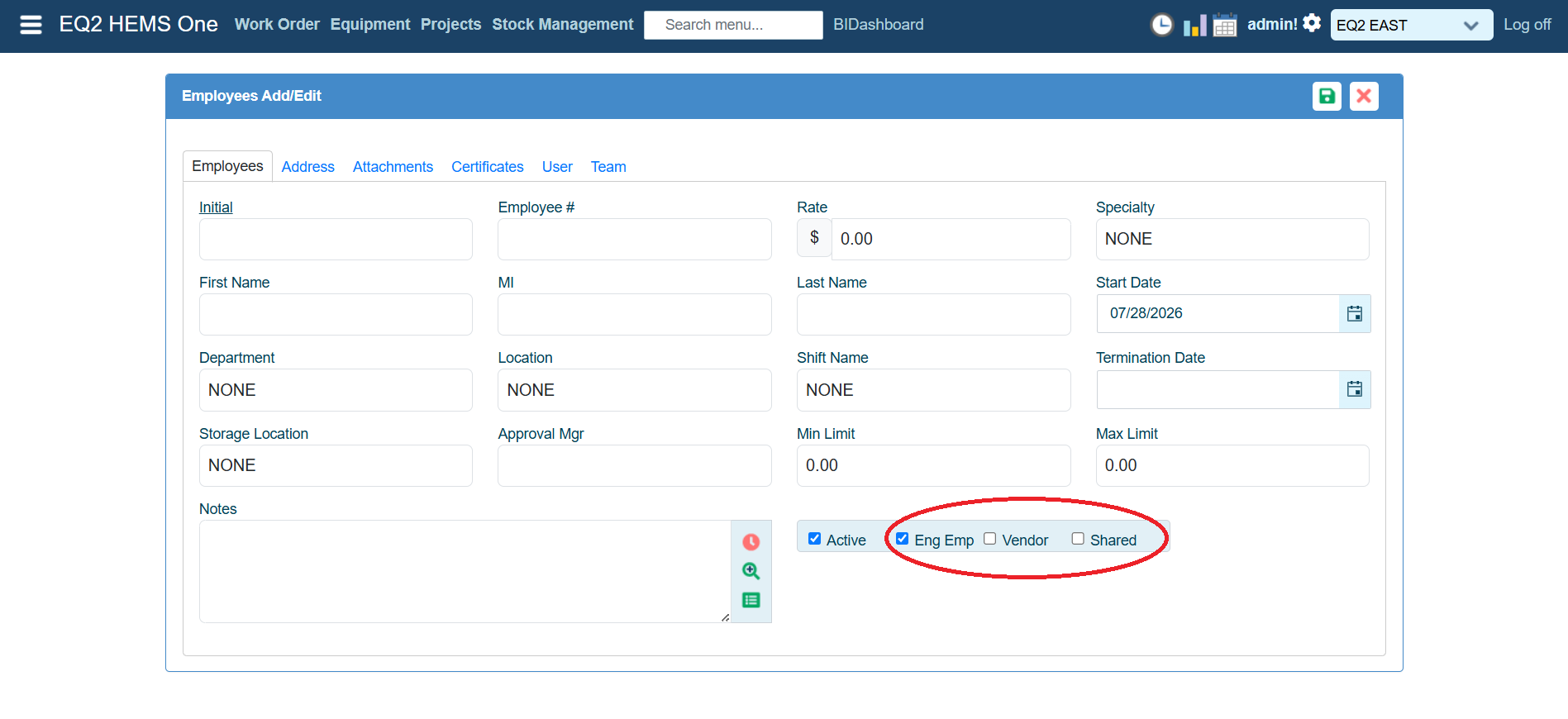This screenshot has width=1568, height=719.
Task: Click the admin! user label
Action: pos(1272,25)
